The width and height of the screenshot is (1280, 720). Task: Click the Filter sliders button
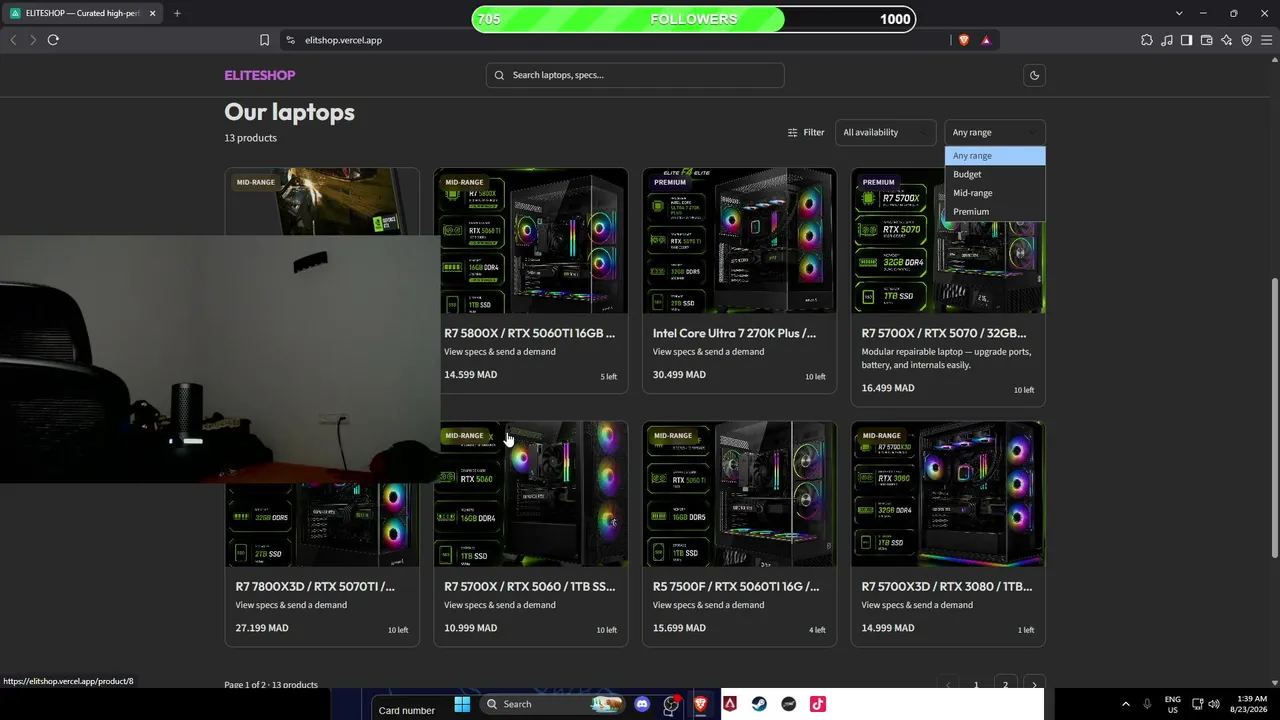[x=806, y=132]
